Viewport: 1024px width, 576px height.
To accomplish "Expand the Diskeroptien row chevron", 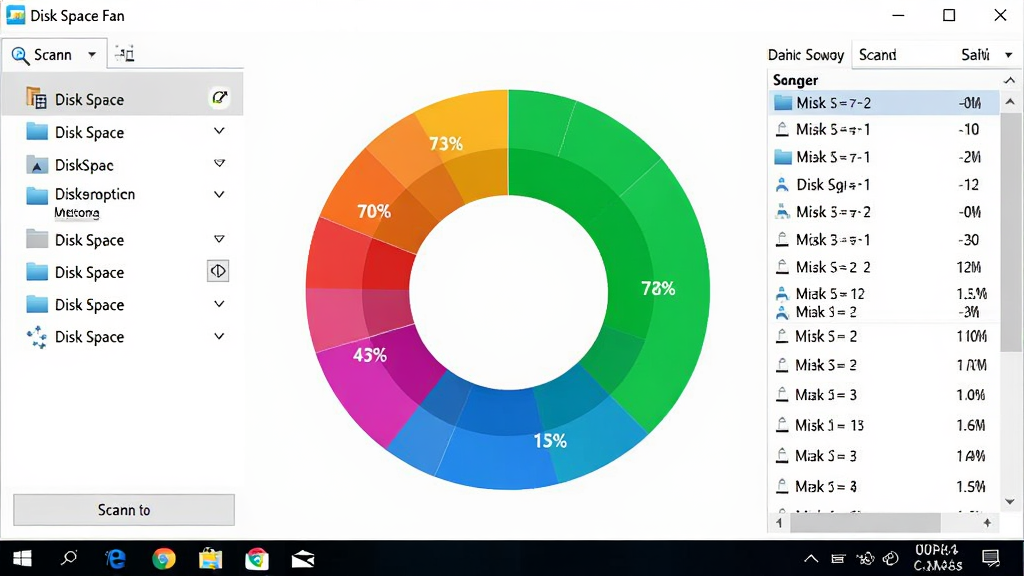I will click(219, 194).
